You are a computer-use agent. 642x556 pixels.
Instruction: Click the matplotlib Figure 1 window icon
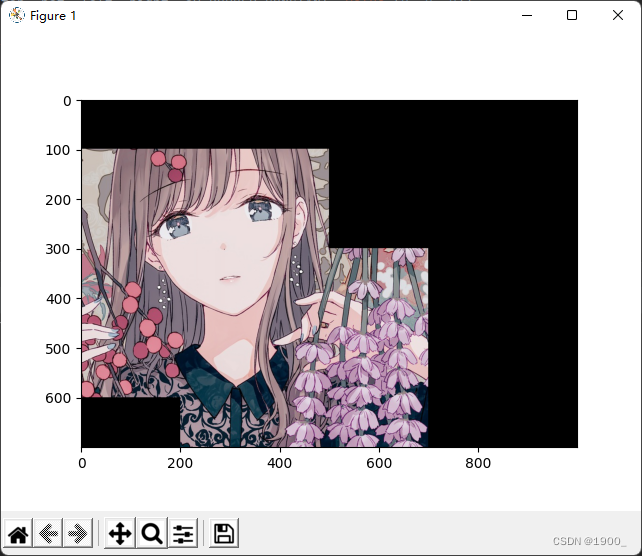(x=16, y=16)
